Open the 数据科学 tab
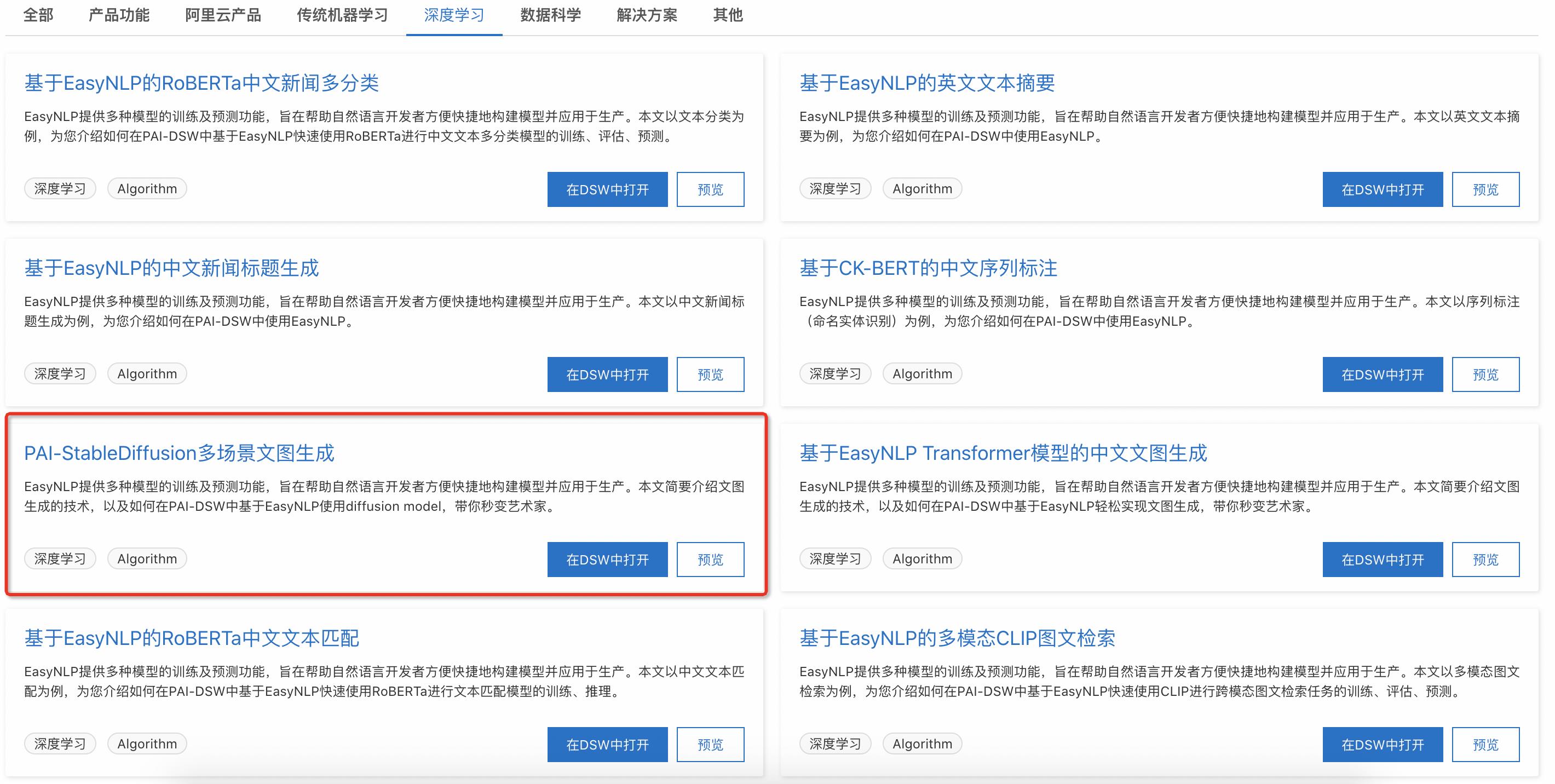Image resolution: width=1555 pixels, height=784 pixels. (550, 15)
